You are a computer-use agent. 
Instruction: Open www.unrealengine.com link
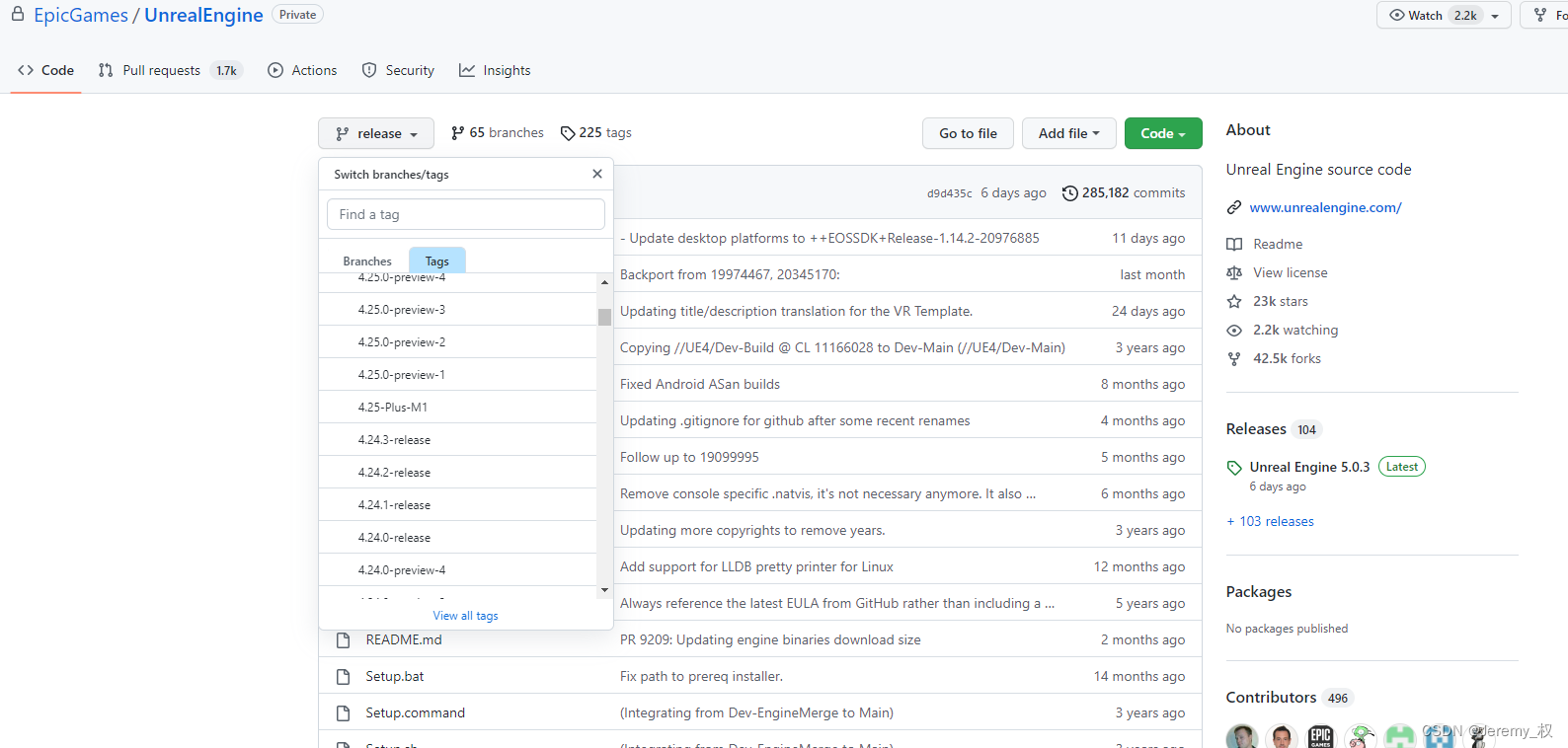[1325, 207]
